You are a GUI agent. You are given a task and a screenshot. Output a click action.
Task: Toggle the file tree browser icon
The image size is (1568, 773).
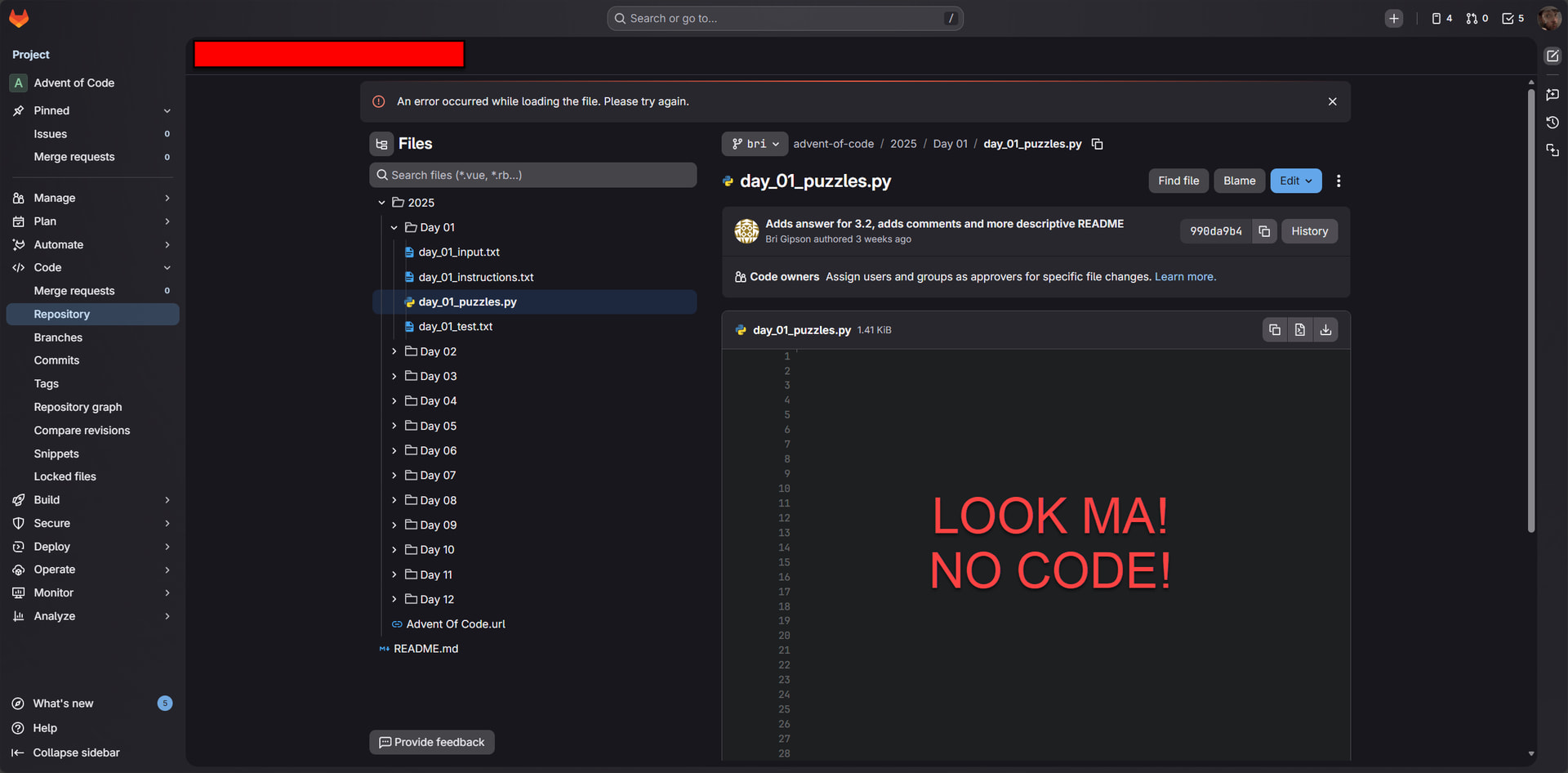click(x=381, y=144)
